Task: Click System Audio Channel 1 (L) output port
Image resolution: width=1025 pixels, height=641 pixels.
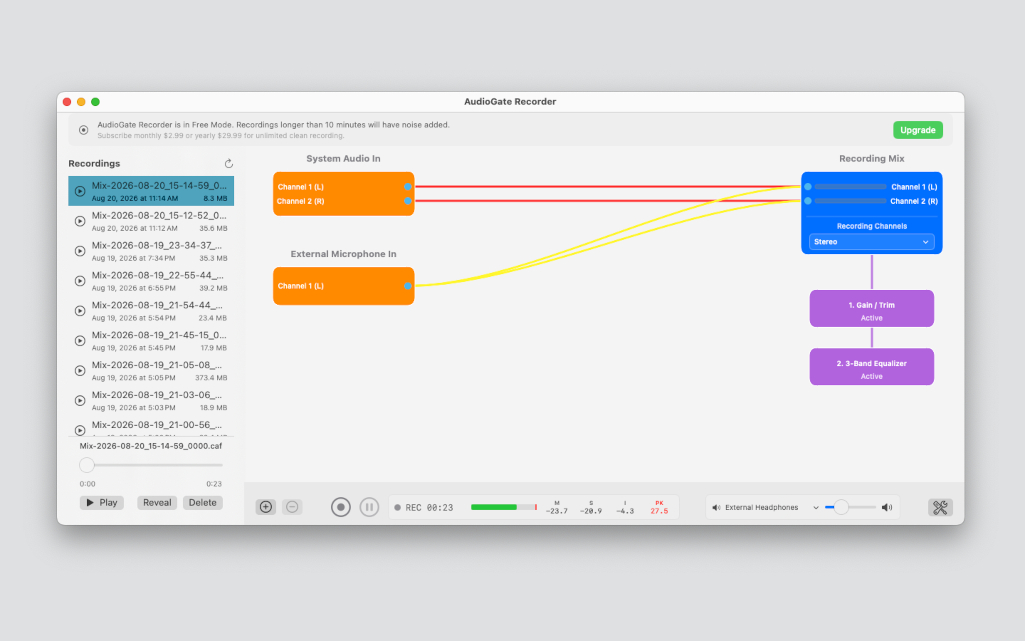Action: pos(407,187)
